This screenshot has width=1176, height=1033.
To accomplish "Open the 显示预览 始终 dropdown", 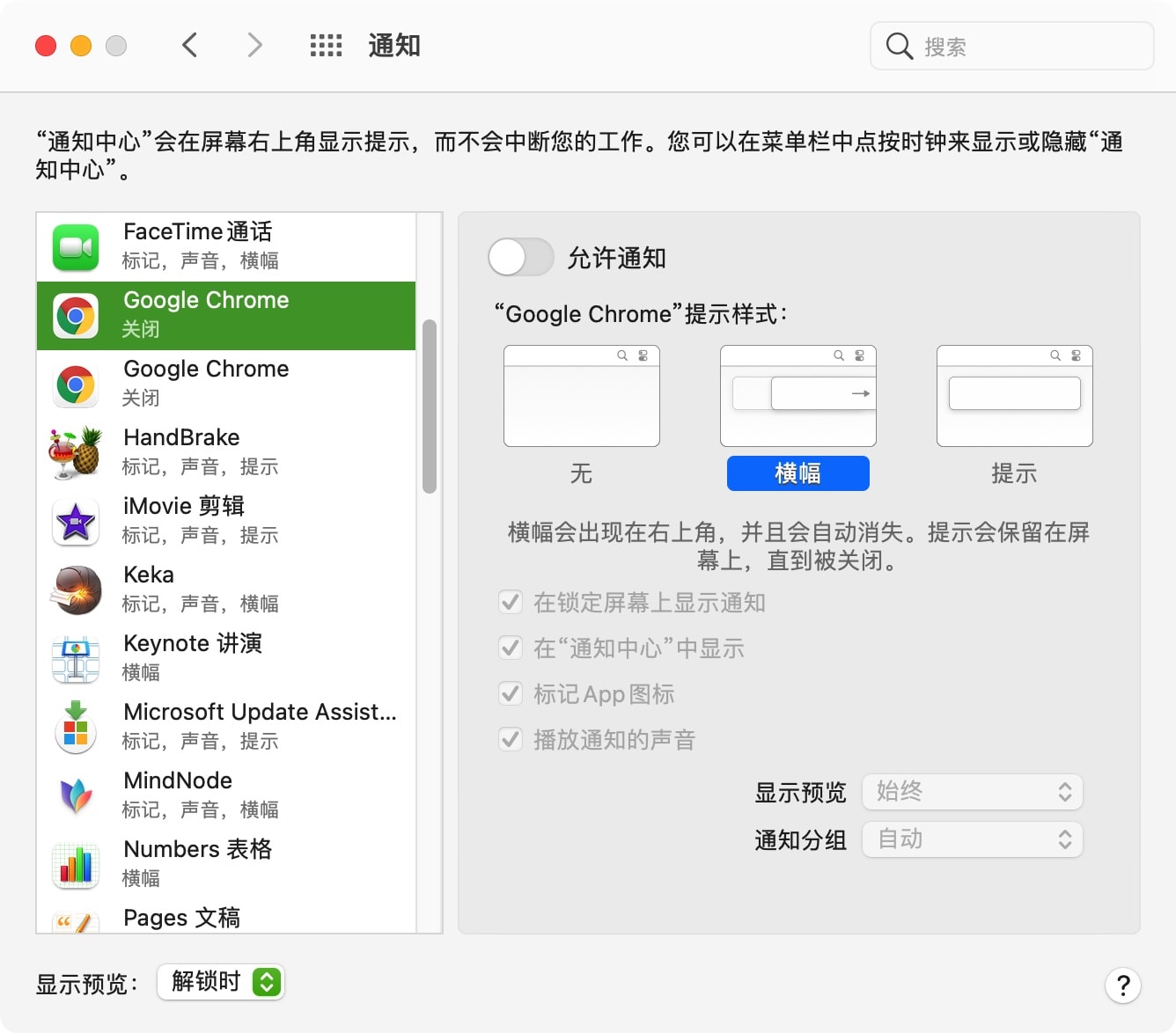I will [972, 792].
